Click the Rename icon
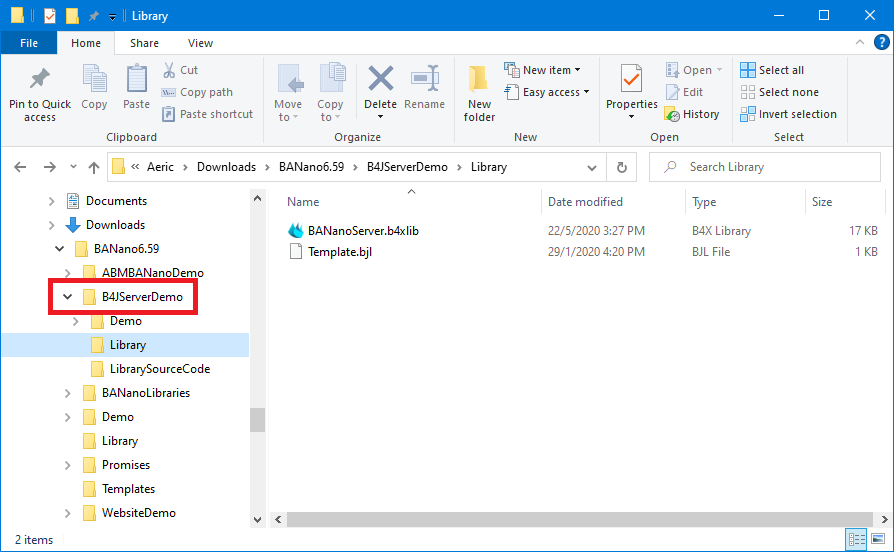This screenshot has width=894, height=552. [425, 78]
